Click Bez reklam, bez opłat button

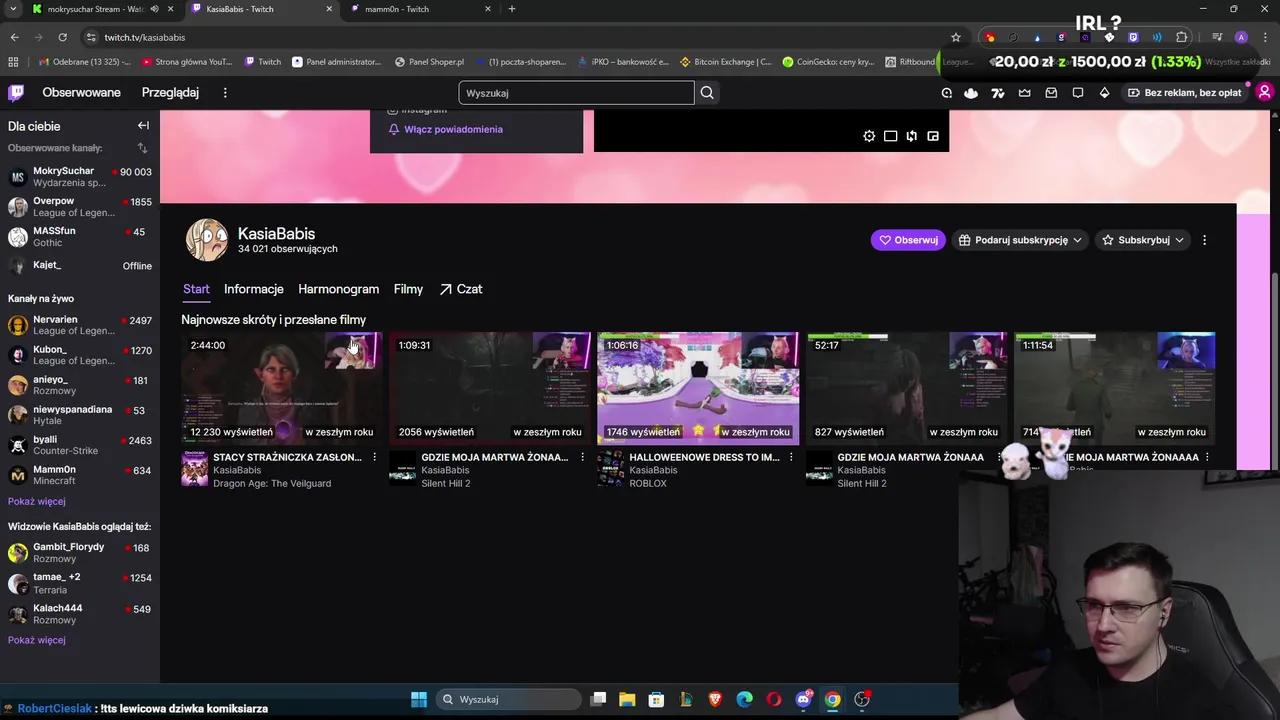point(1185,93)
